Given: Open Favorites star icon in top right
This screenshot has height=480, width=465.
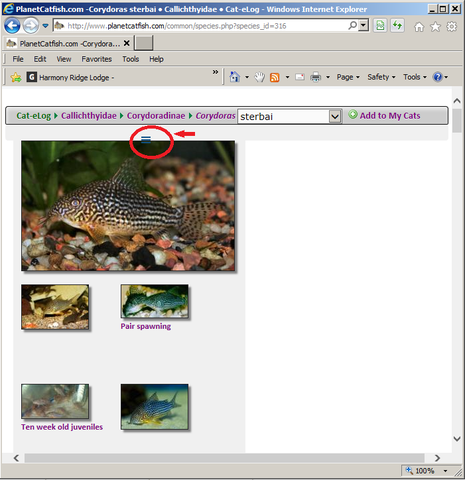Looking at the screenshot, I should click(435, 26).
